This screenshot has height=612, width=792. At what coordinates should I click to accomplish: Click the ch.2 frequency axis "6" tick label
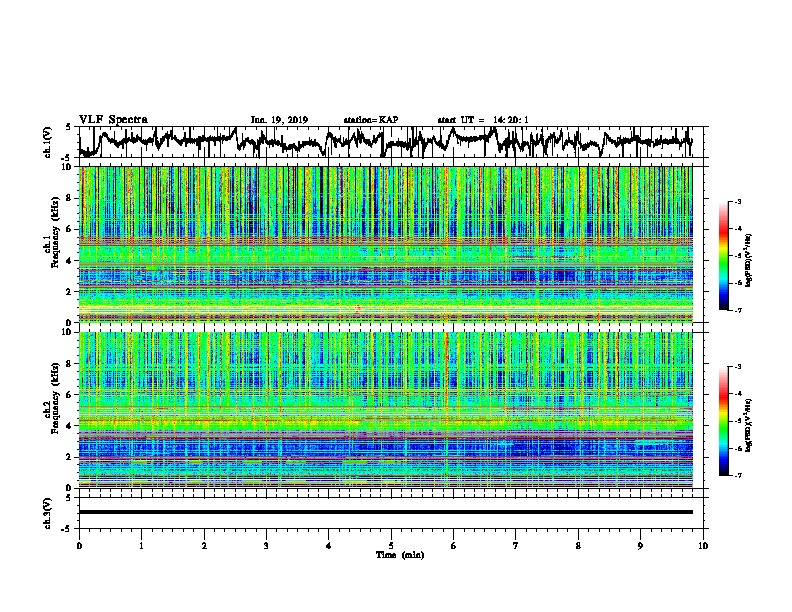tap(70, 395)
